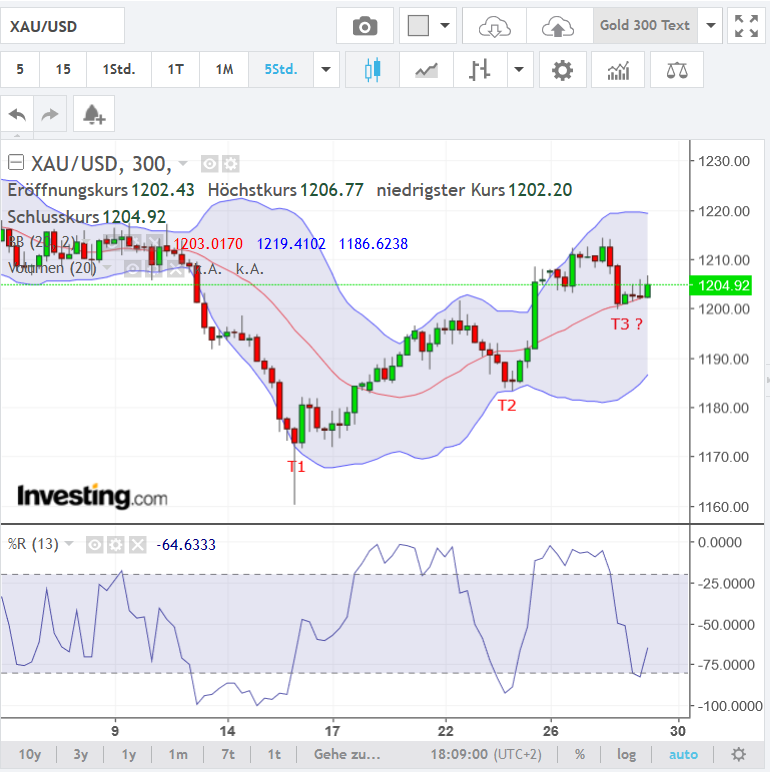This screenshot has width=770, height=772.
Task: Toggle the log scale option
Action: (x=626, y=754)
